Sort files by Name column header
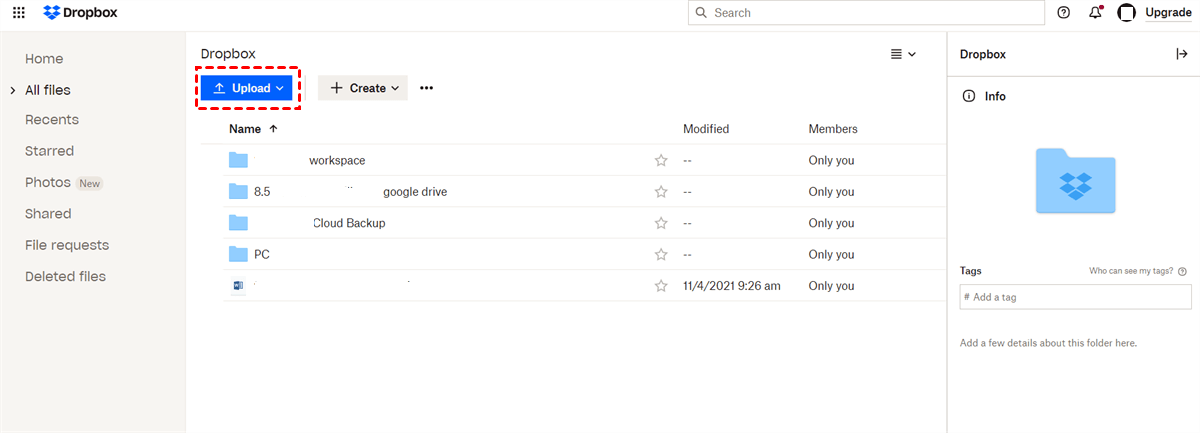Screen dimensions: 1200x433 (x=245, y=129)
